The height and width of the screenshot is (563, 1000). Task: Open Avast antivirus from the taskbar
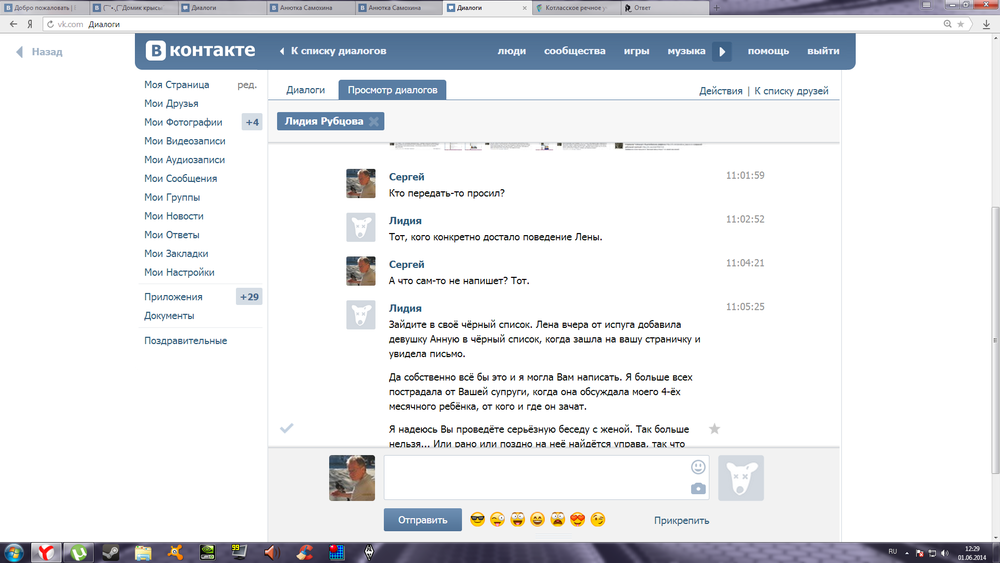[x=175, y=553]
